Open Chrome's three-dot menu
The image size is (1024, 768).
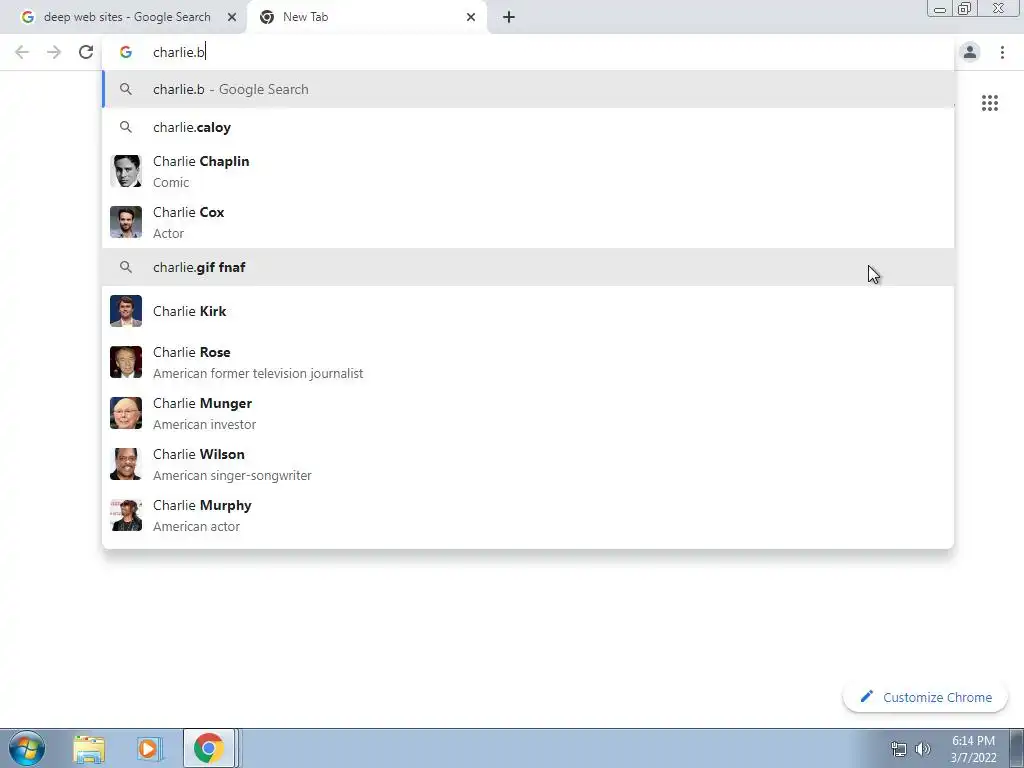(1002, 52)
